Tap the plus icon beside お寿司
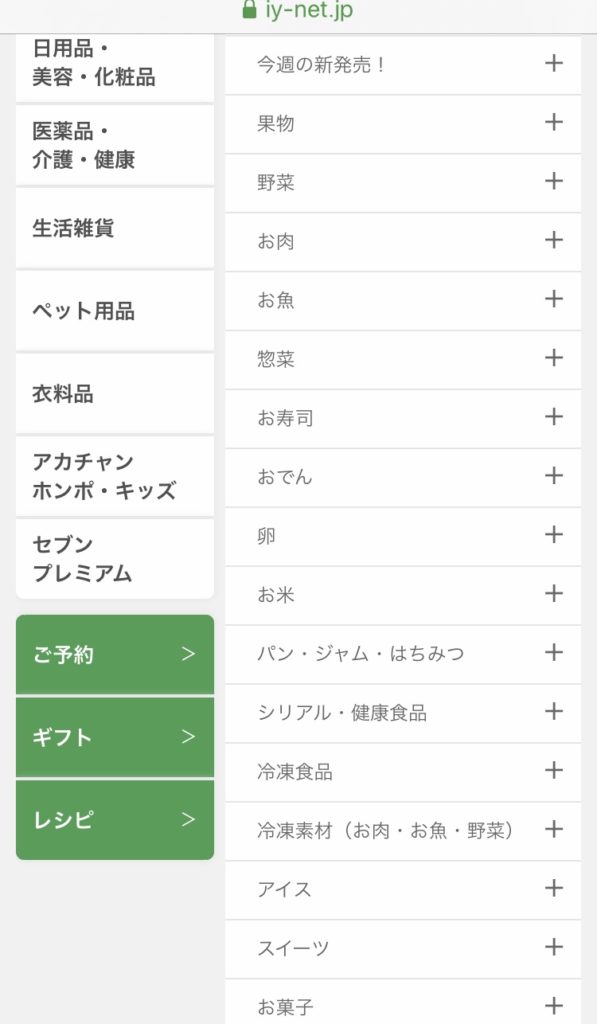Screen dimensions: 597x1024 click(x=553, y=416)
